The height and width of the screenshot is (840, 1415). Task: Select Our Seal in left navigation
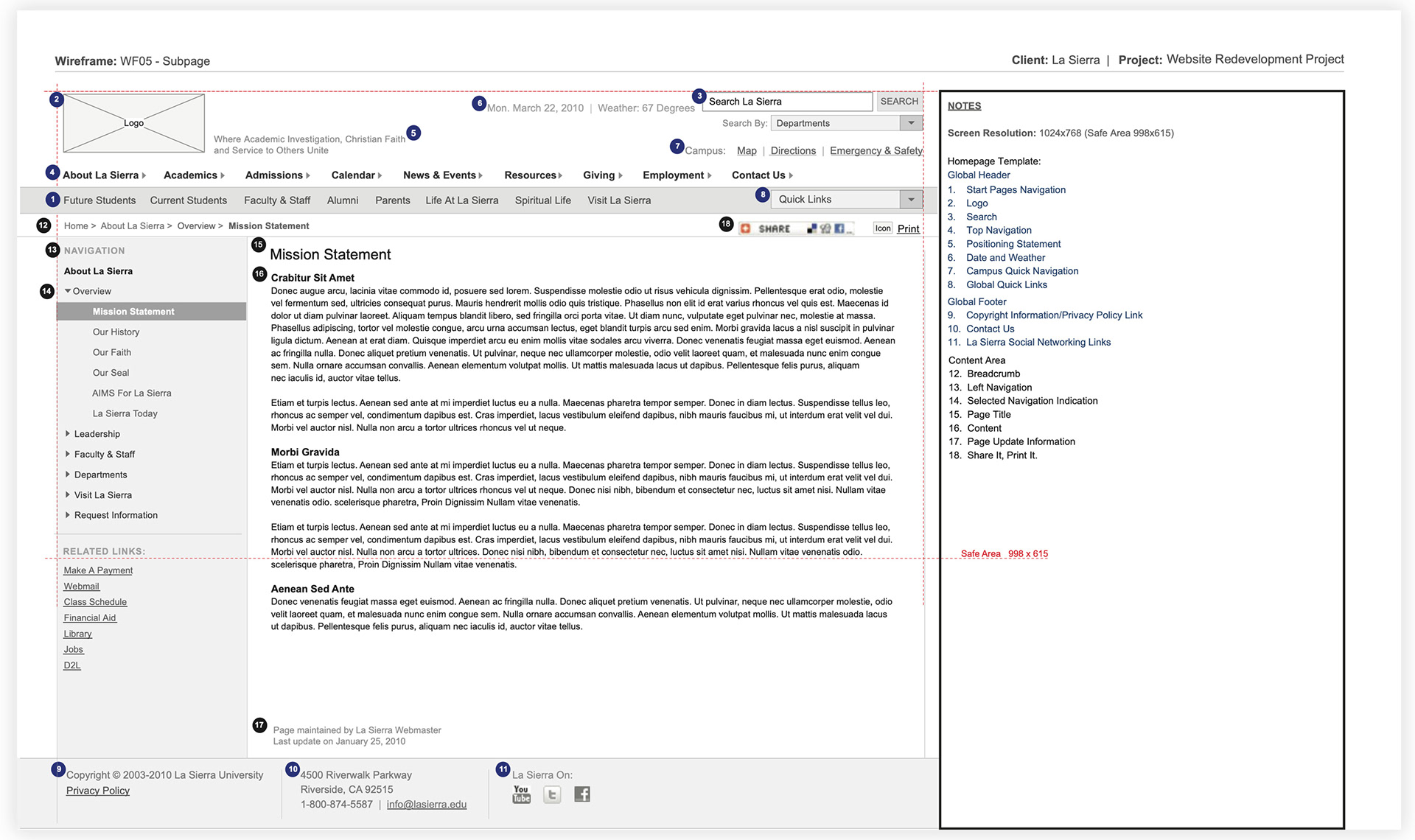pos(111,373)
